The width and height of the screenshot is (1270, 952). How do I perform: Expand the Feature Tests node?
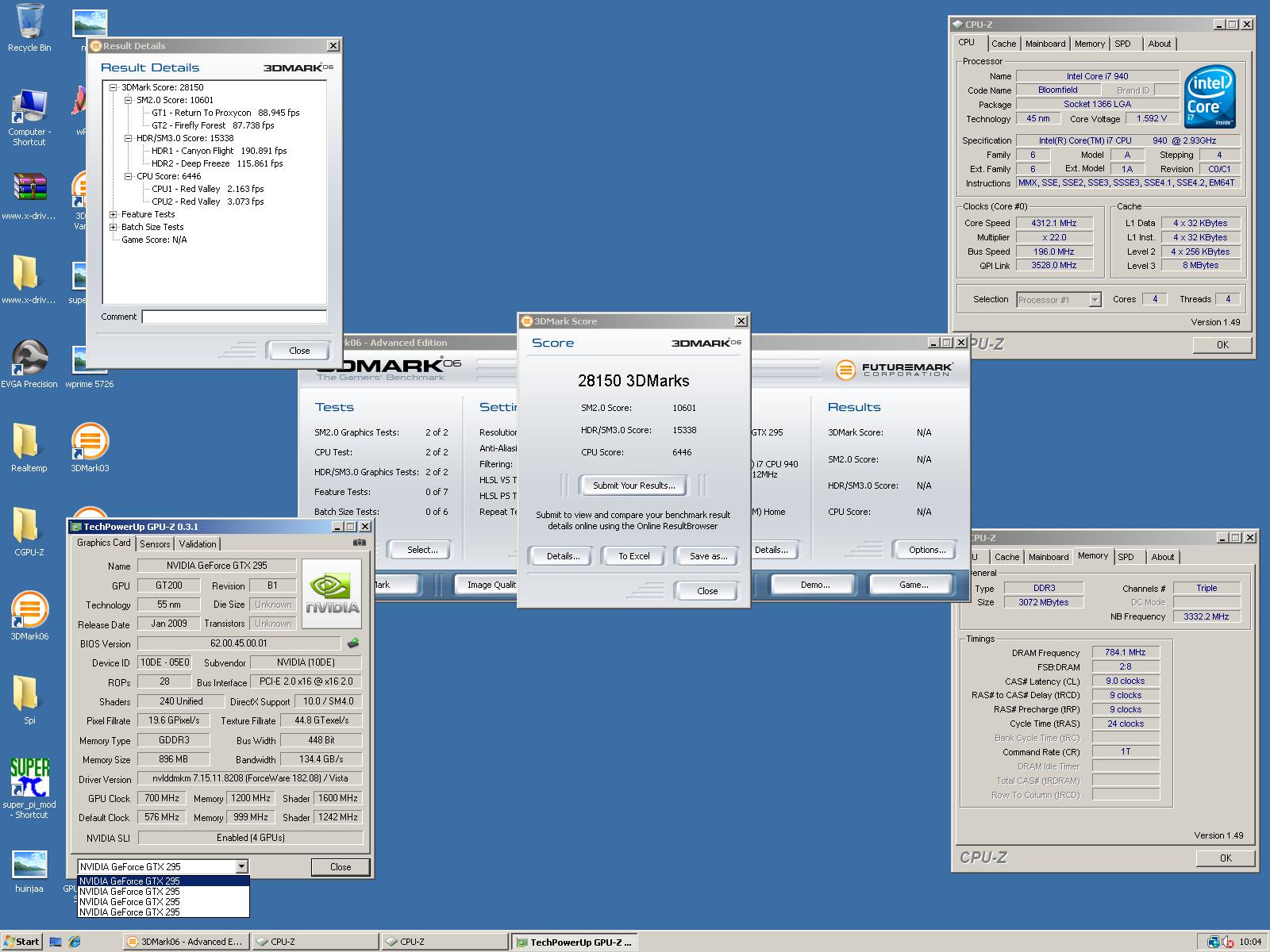[x=114, y=214]
